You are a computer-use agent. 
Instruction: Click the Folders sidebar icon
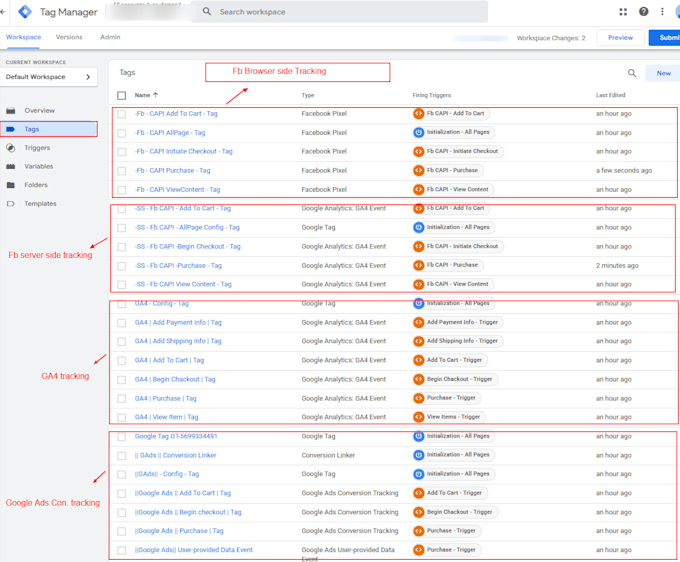tap(11, 185)
